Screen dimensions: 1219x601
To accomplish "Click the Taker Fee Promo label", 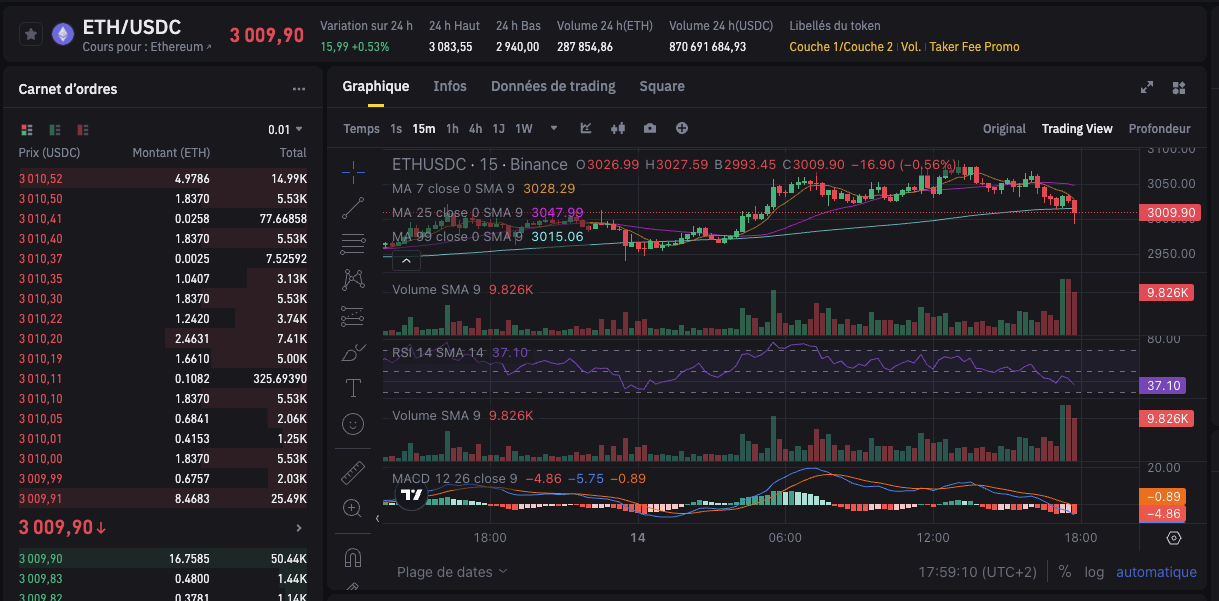I will pyautogui.click(x=975, y=47).
